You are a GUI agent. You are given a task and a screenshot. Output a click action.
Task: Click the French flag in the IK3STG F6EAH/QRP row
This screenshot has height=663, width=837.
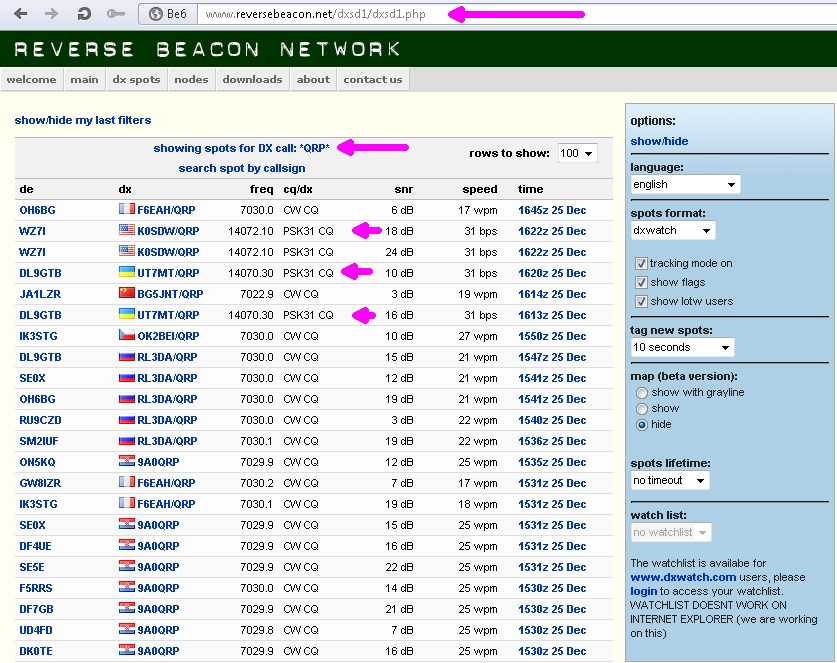coord(127,503)
